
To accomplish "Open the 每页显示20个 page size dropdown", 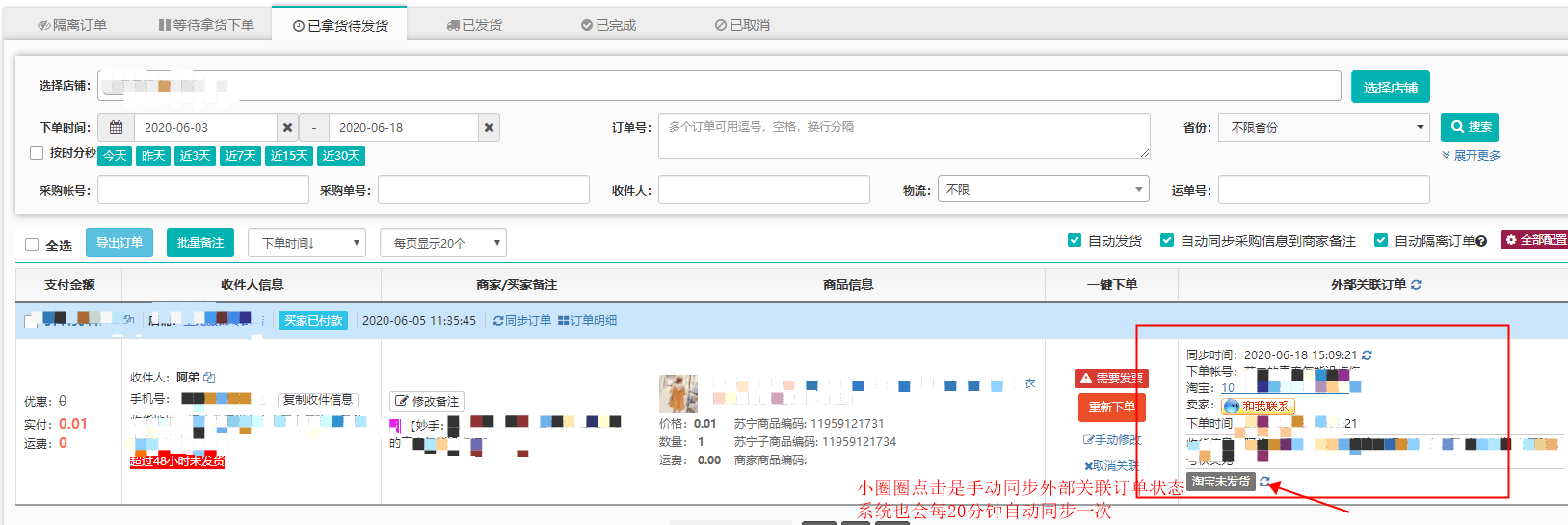I will click(442, 243).
